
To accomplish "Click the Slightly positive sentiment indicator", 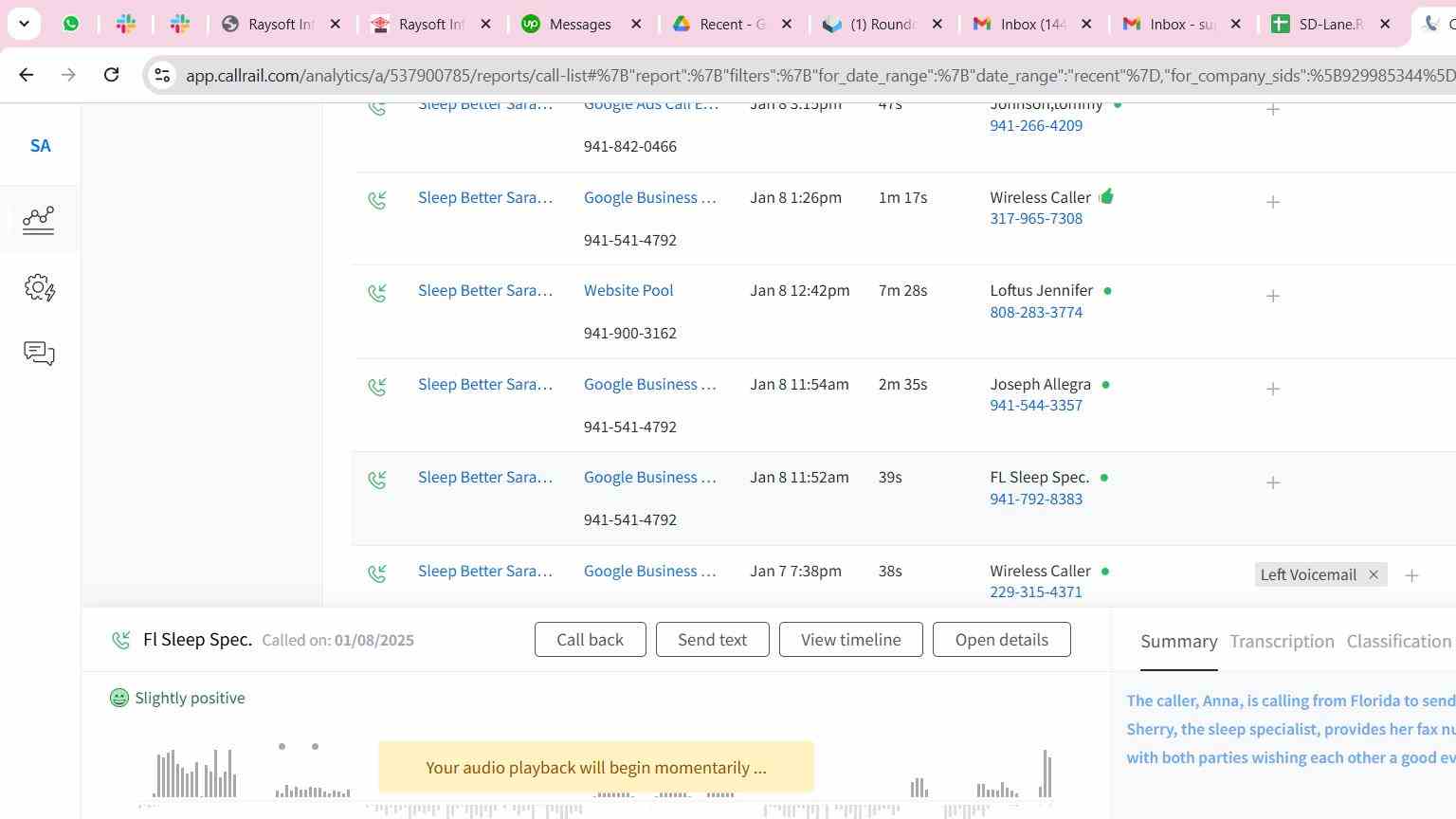I will pos(177,698).
